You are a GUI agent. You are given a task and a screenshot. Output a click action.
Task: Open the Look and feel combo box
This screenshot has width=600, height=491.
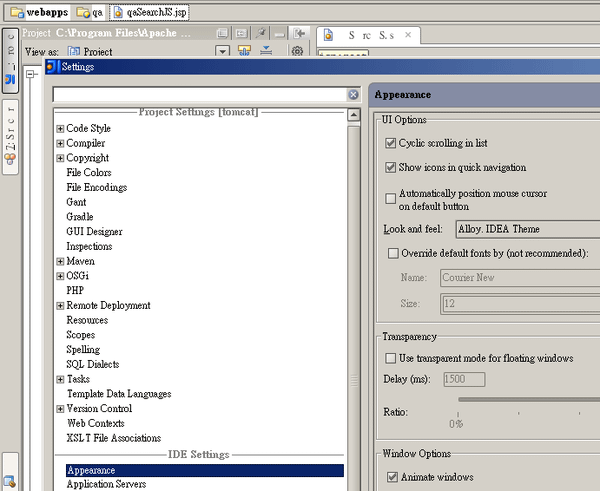[x=528, y=229]
